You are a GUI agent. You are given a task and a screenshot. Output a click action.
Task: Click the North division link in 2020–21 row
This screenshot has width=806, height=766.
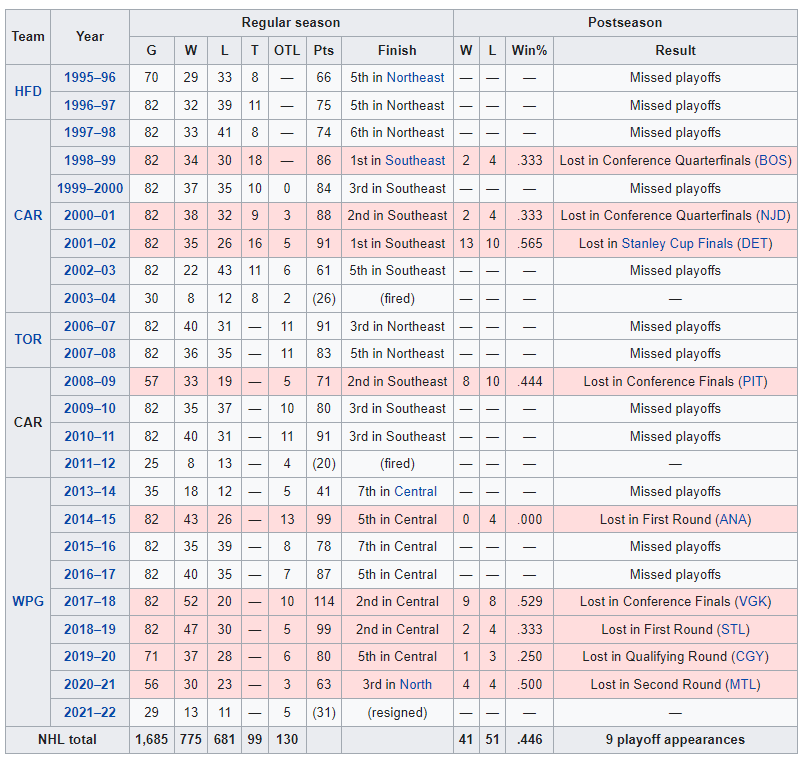pyautogui.click(x=416, y=684)
